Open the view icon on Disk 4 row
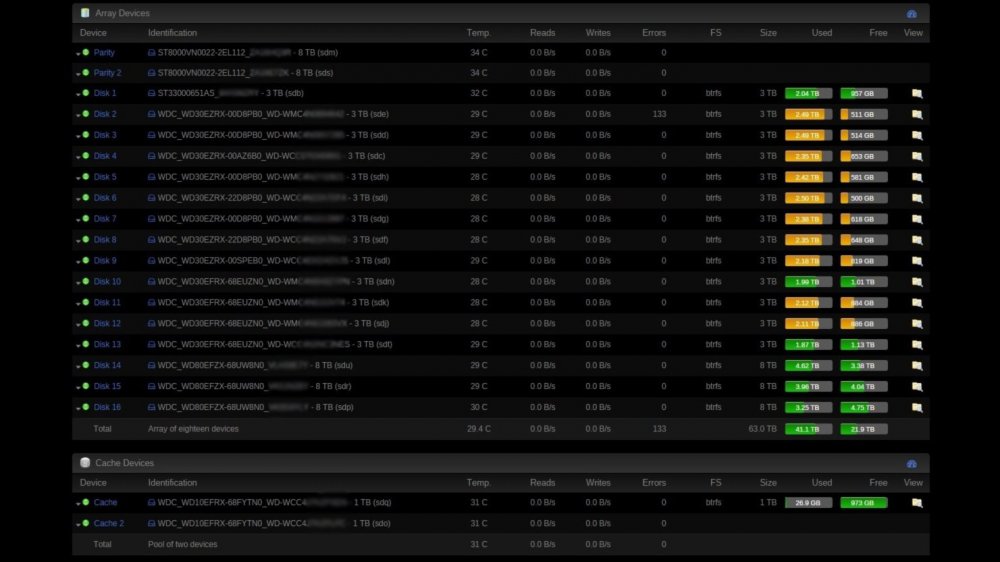The image size is (1000, 562). pyautogui.click(x=916, y=156)
